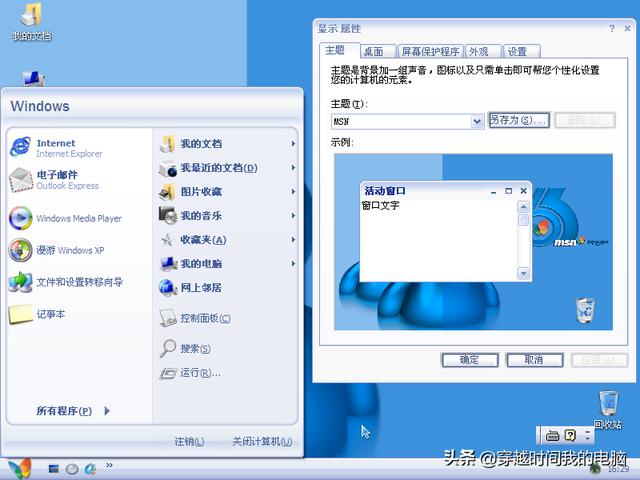Expand 图片收藏 submenu arrow
Screen dimensions: 640x480
point(293,191)
